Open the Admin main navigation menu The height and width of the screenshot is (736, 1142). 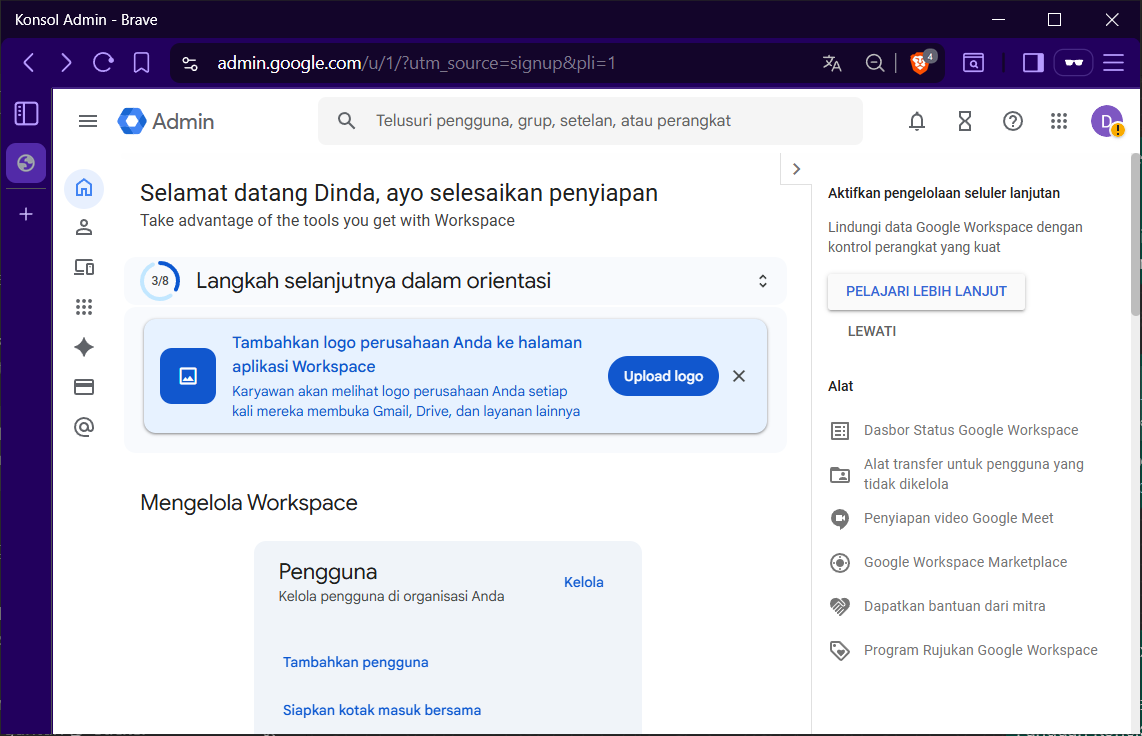(x=87, y=121)
